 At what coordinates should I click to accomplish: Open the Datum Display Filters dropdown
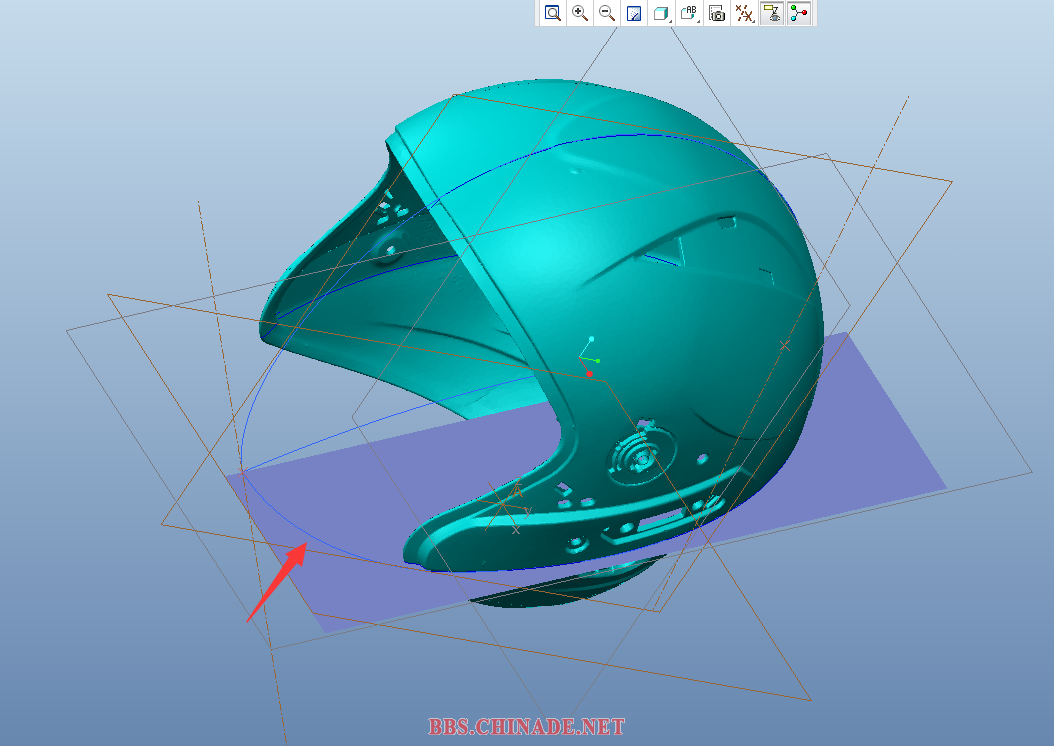click(x=744, y=13)
